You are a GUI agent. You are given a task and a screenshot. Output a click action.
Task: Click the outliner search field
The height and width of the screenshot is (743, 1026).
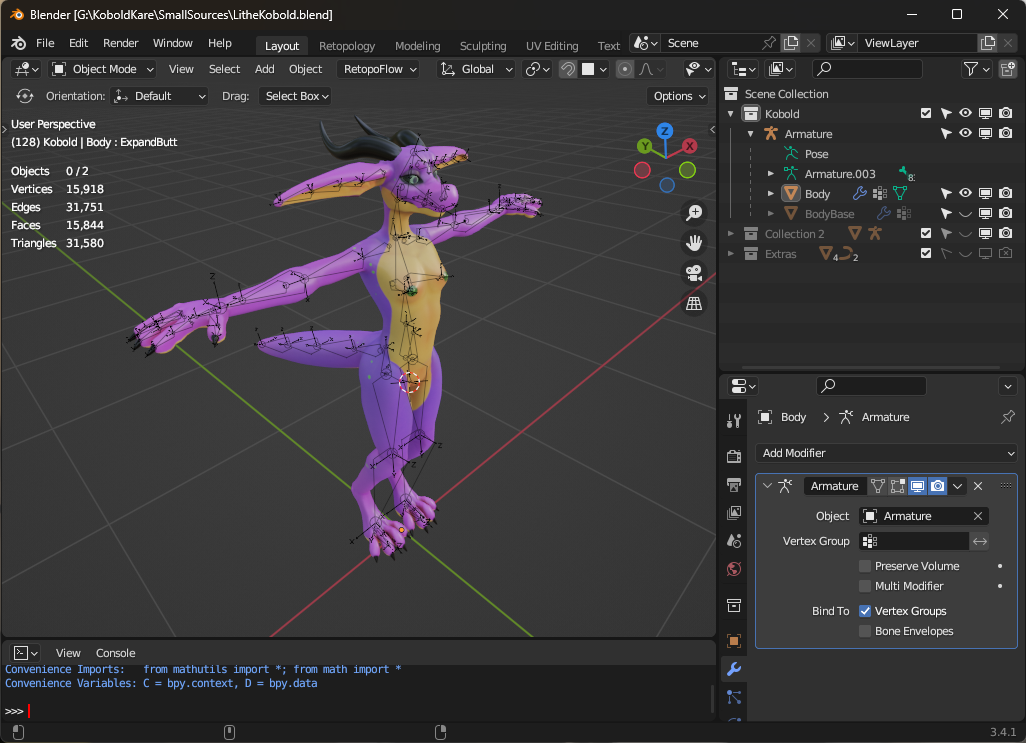(x=867, y=69)
